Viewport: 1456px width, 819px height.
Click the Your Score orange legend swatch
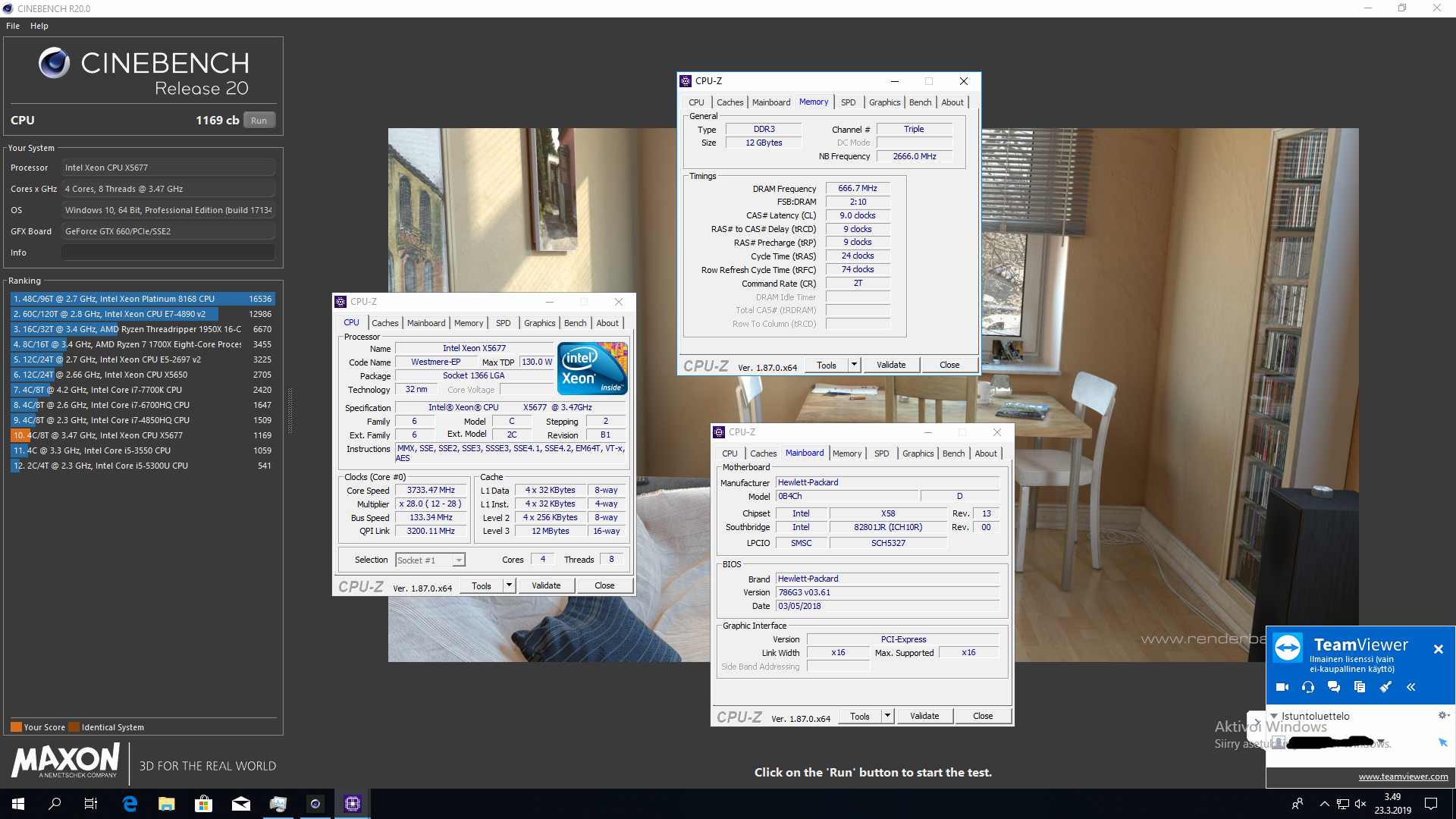[16, 727]
